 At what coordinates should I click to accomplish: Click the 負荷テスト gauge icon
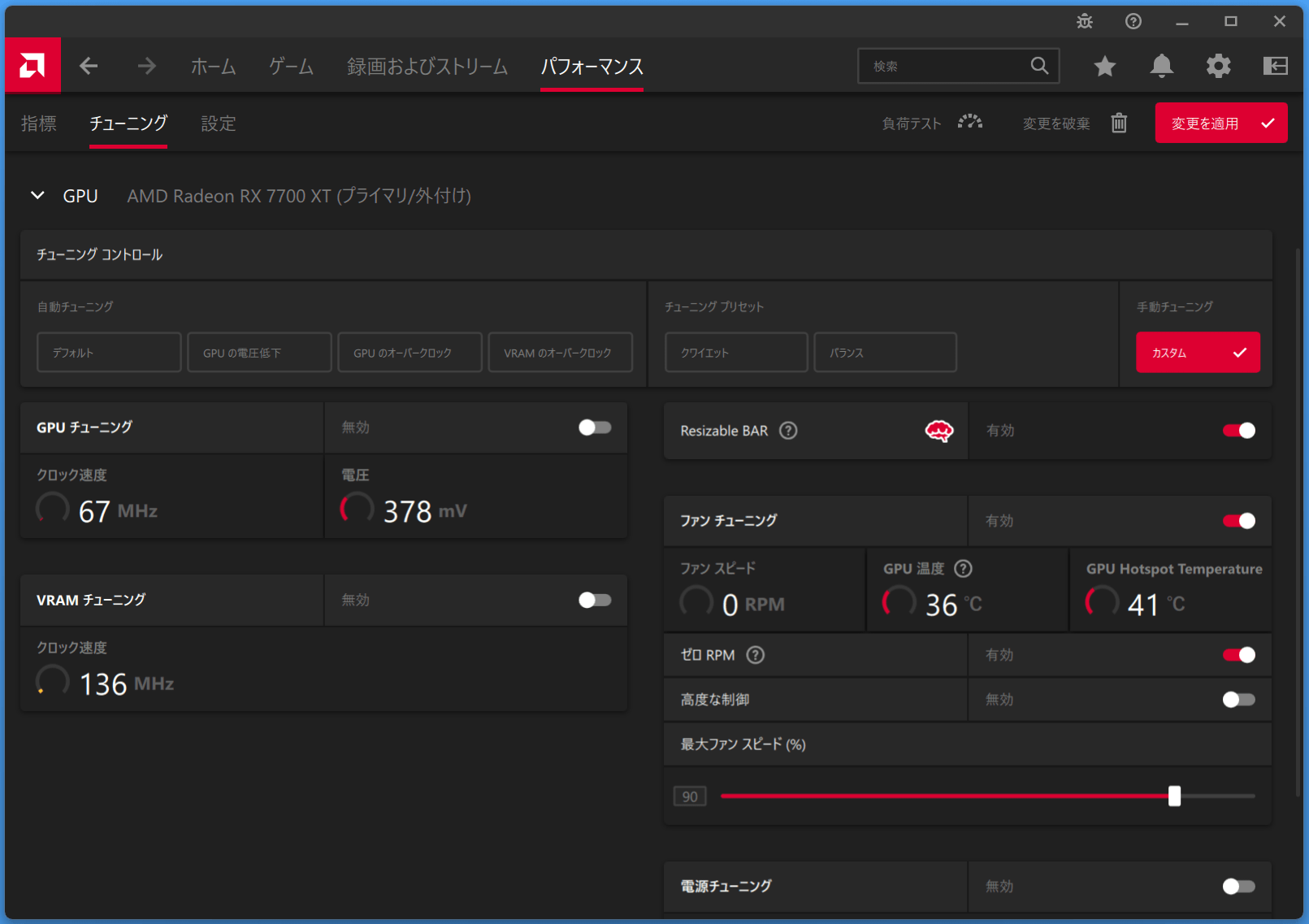point(970,122)
